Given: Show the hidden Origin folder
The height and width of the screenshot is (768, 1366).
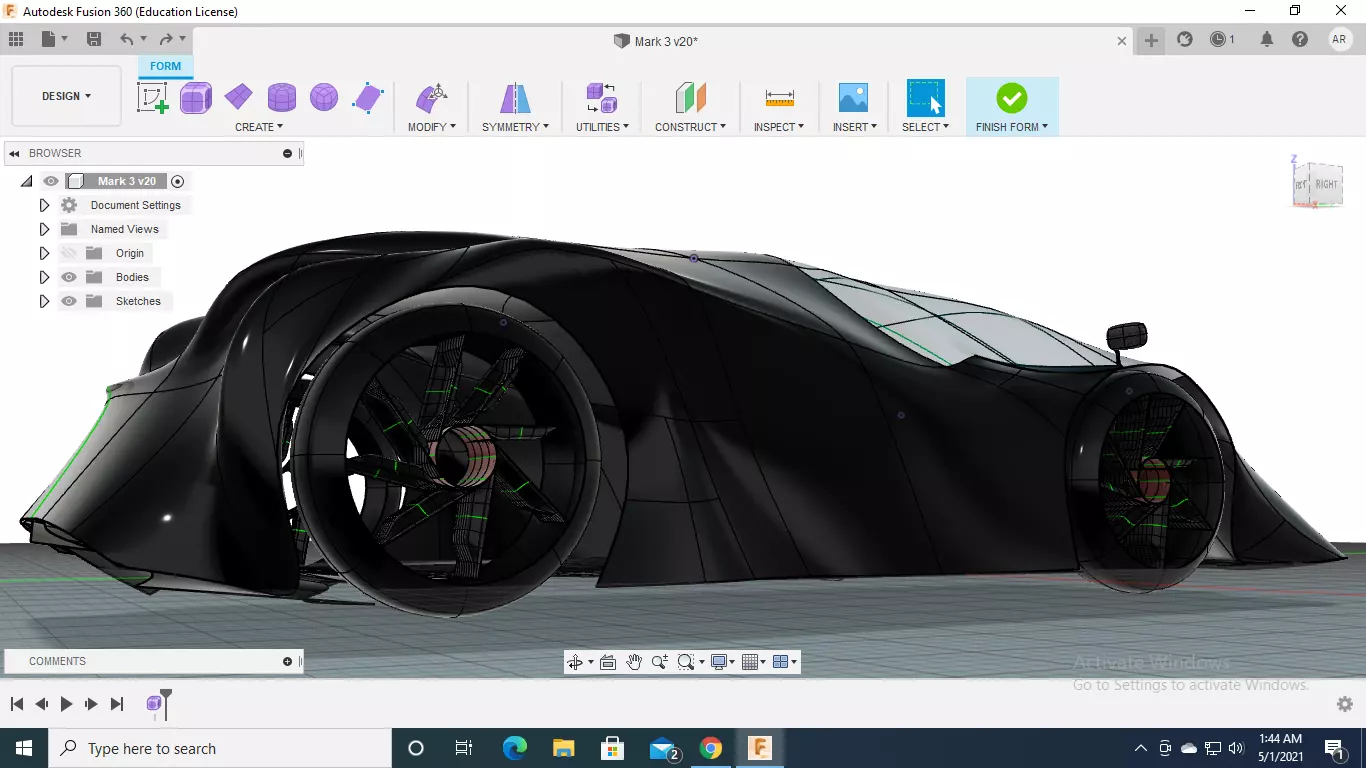Looking at the screenshot, I should point(69,253).
